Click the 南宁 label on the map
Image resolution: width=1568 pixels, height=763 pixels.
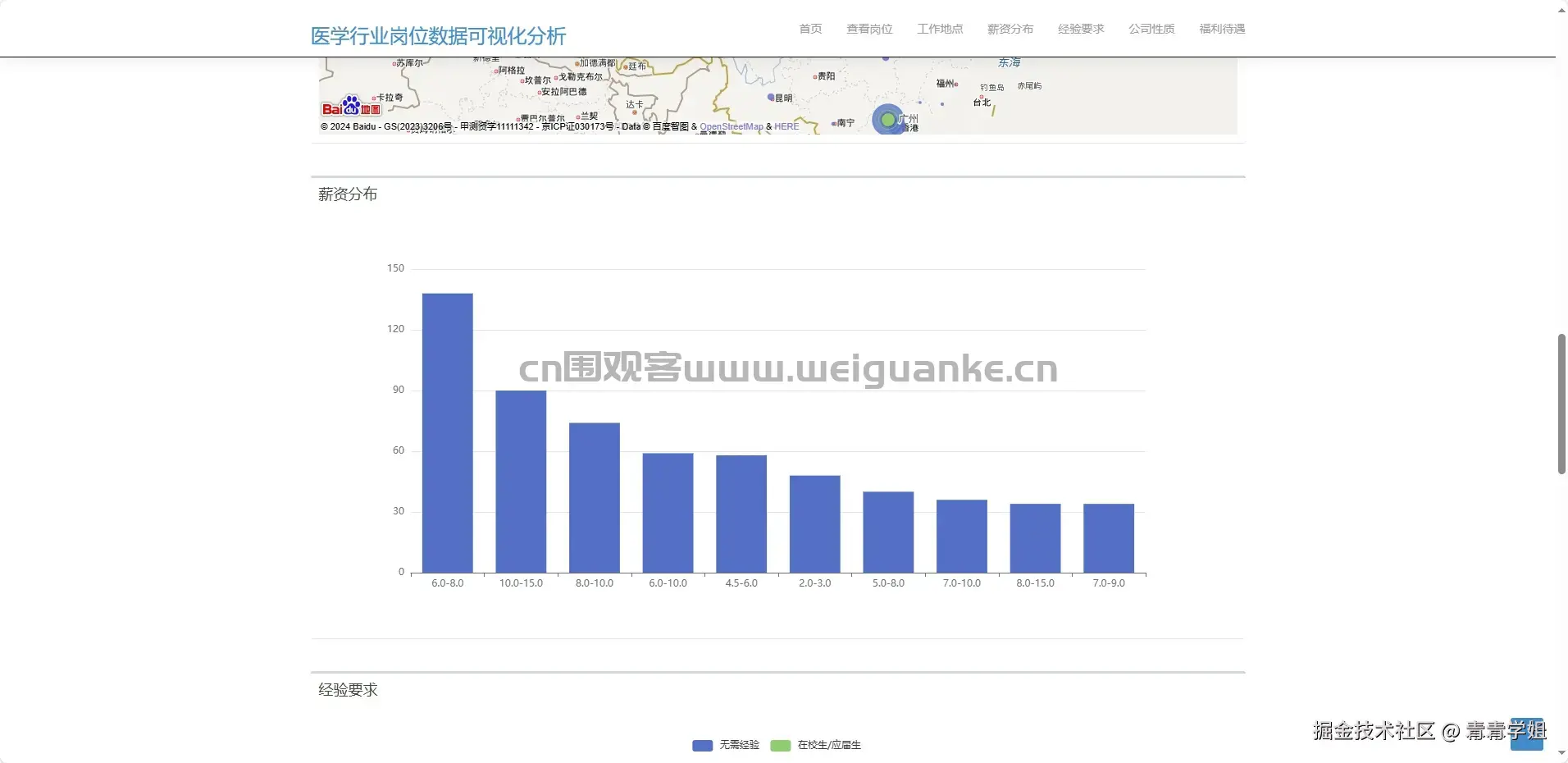(x=846, y=123)
